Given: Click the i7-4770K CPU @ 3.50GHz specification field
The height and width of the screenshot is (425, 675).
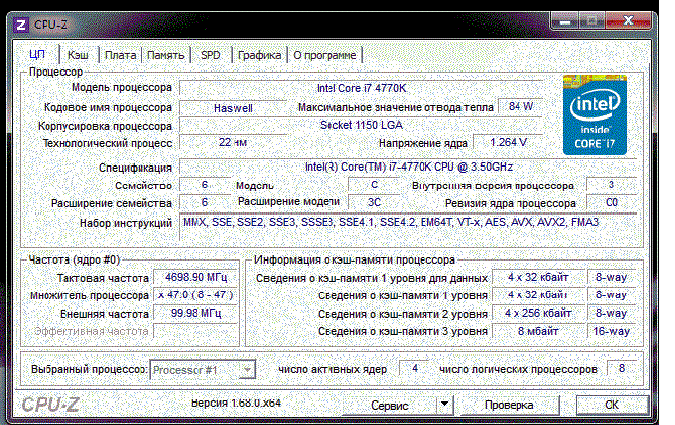Looking at the screenshot, I should (x=408, y=167).
